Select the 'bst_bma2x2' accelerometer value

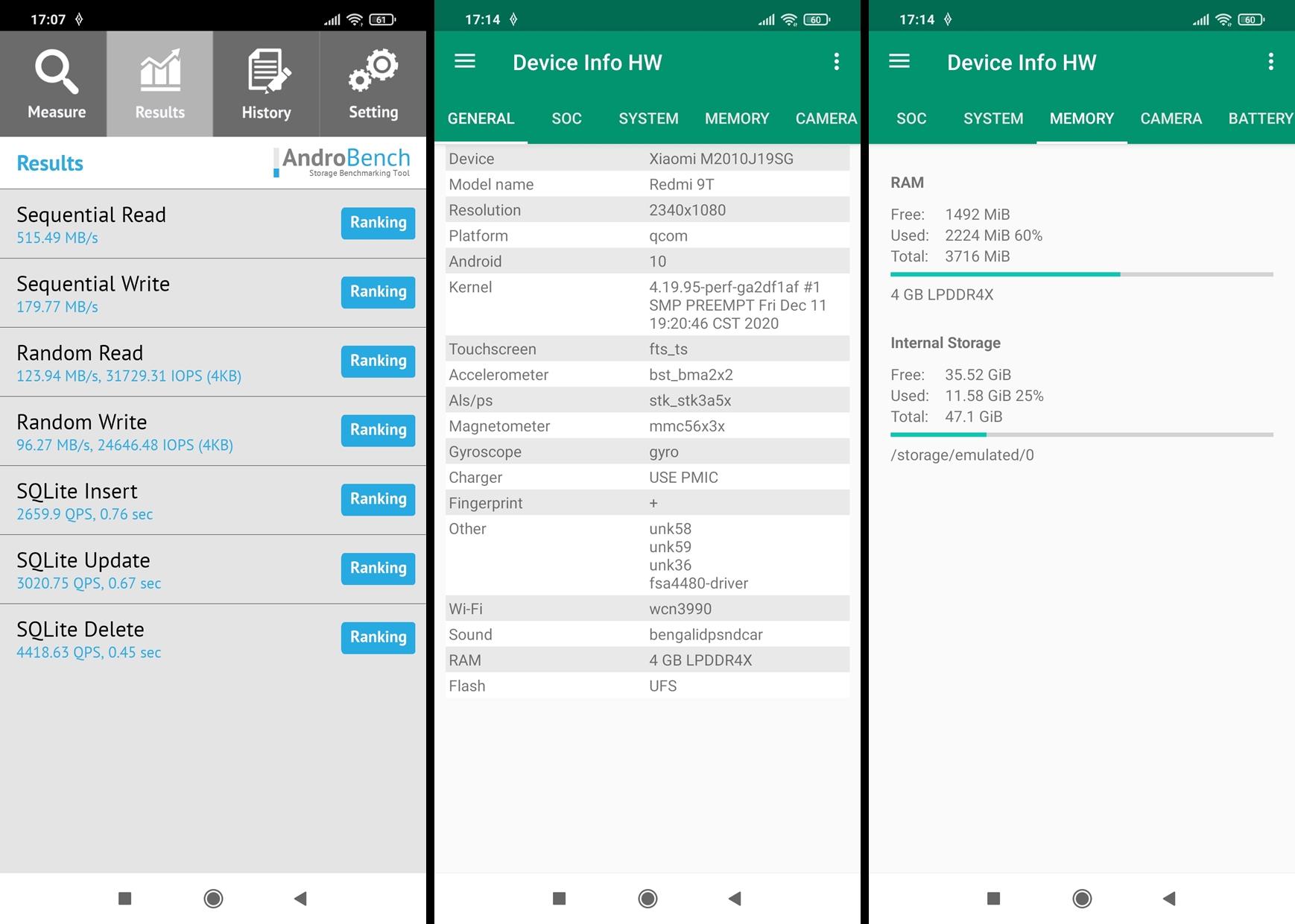point(691,375)
